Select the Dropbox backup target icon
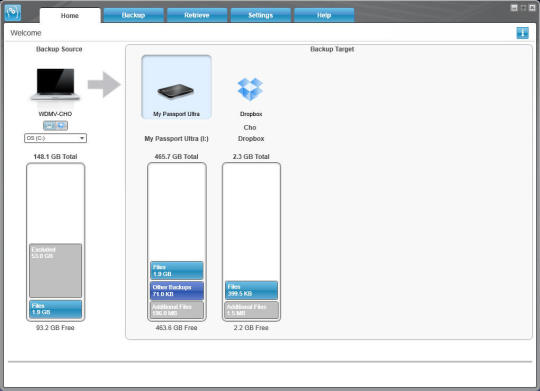This screenshot has width=540, height=391. point(250,89)
